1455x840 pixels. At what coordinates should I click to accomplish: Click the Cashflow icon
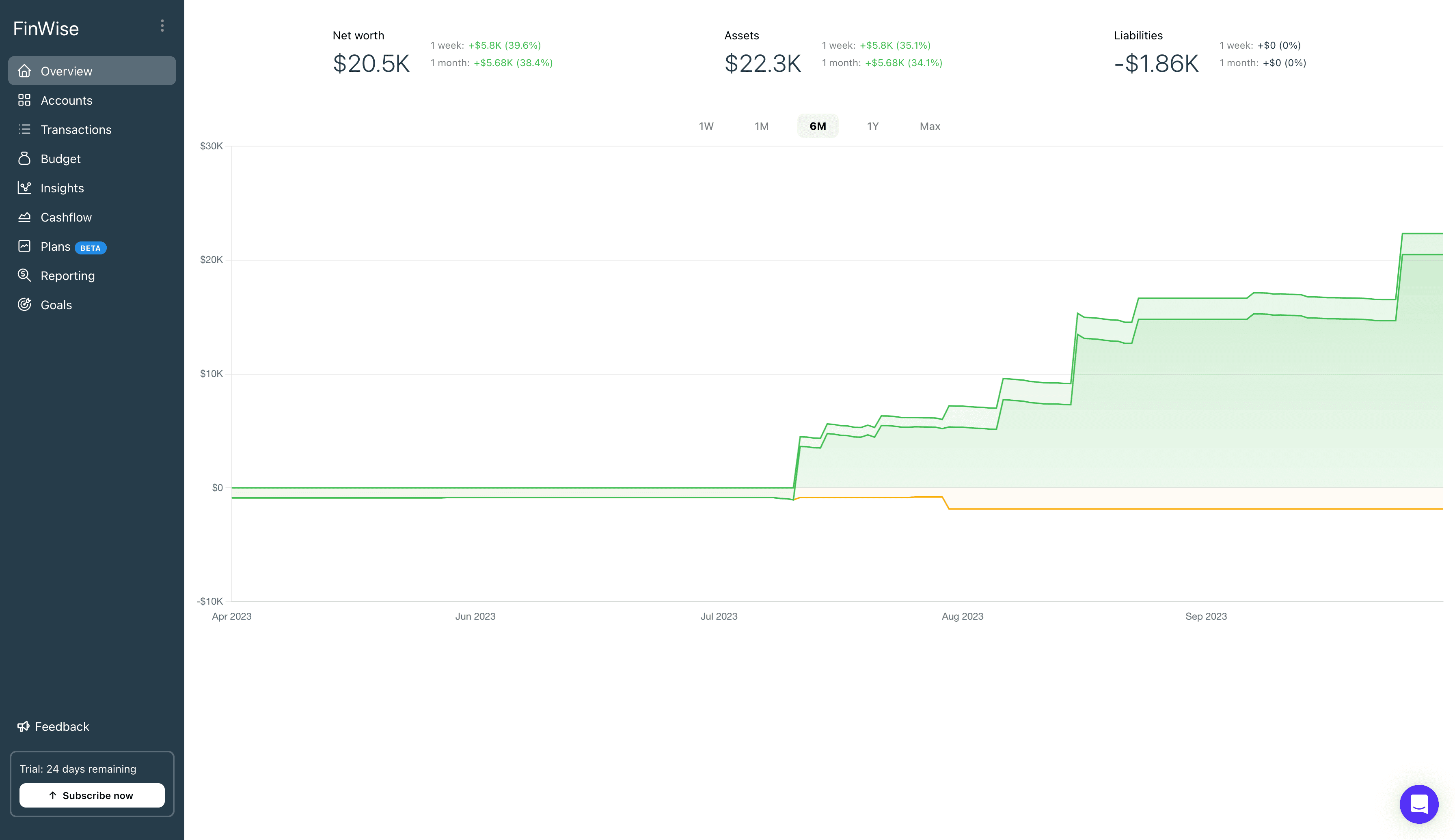24,217
